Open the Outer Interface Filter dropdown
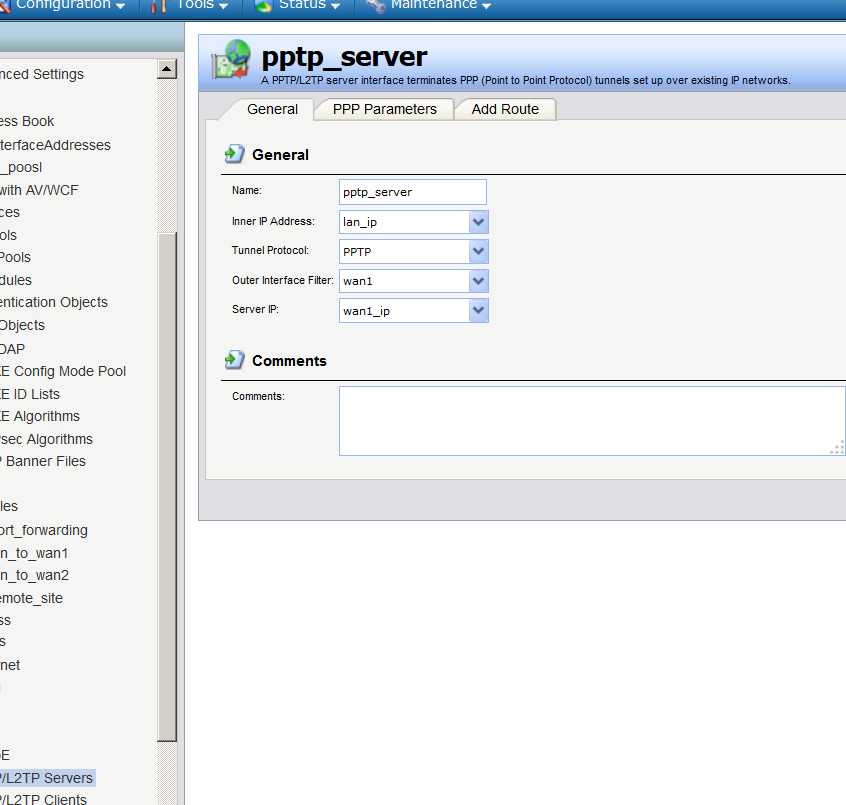Screen dimensions: 846x805 point(478,282)
